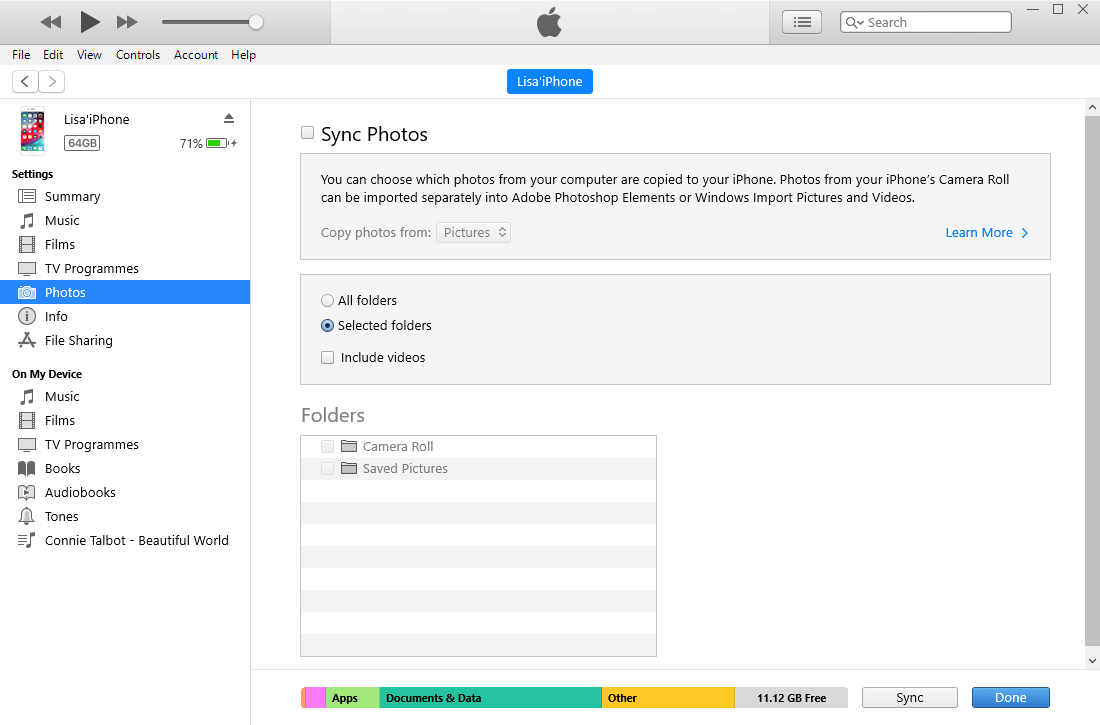Go forward with the right arrow
Image resolution: width=1100 pixels, height=725 pixels.
52,81
